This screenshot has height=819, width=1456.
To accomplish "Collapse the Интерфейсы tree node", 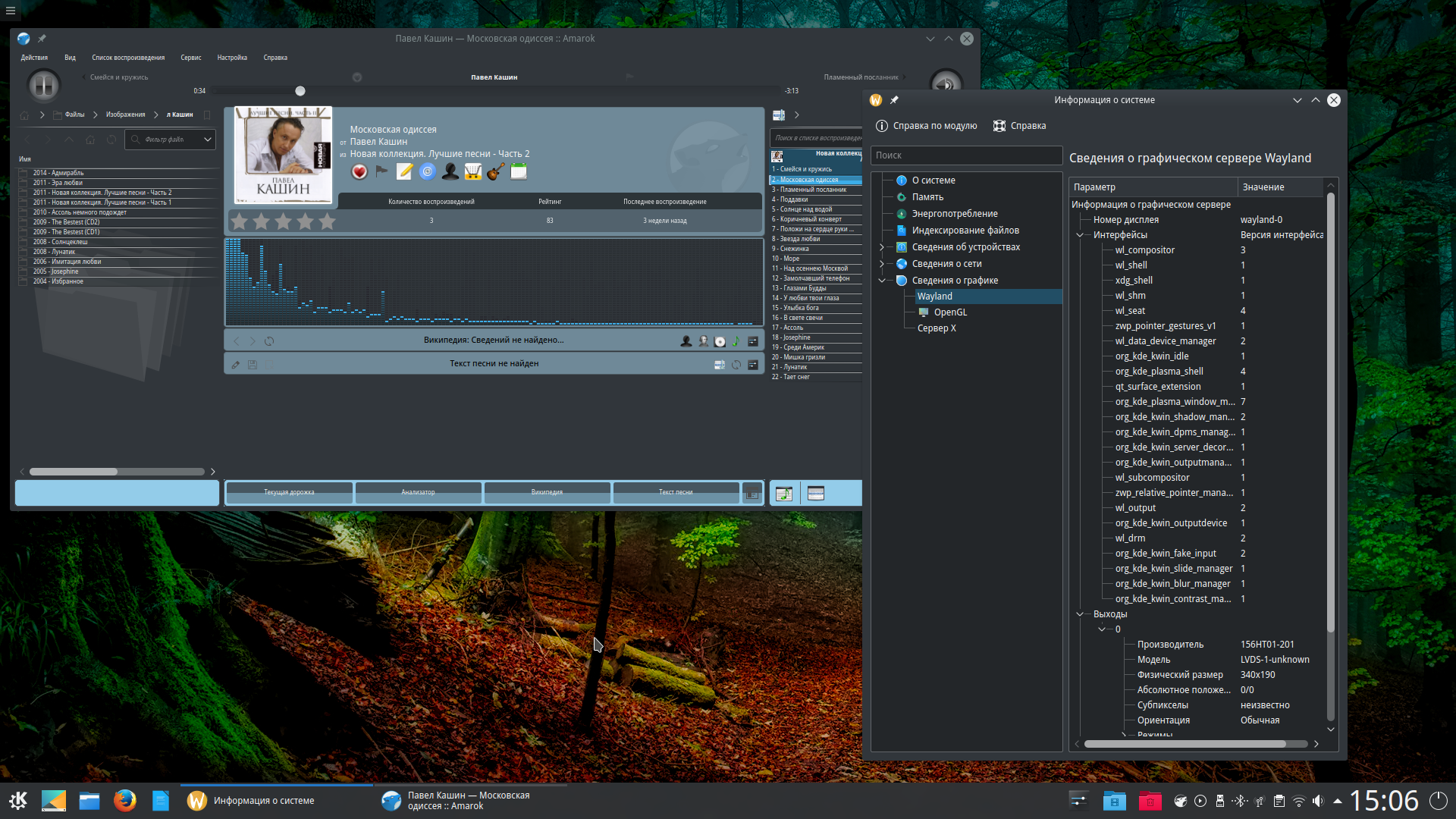I will click(1080, 235).
